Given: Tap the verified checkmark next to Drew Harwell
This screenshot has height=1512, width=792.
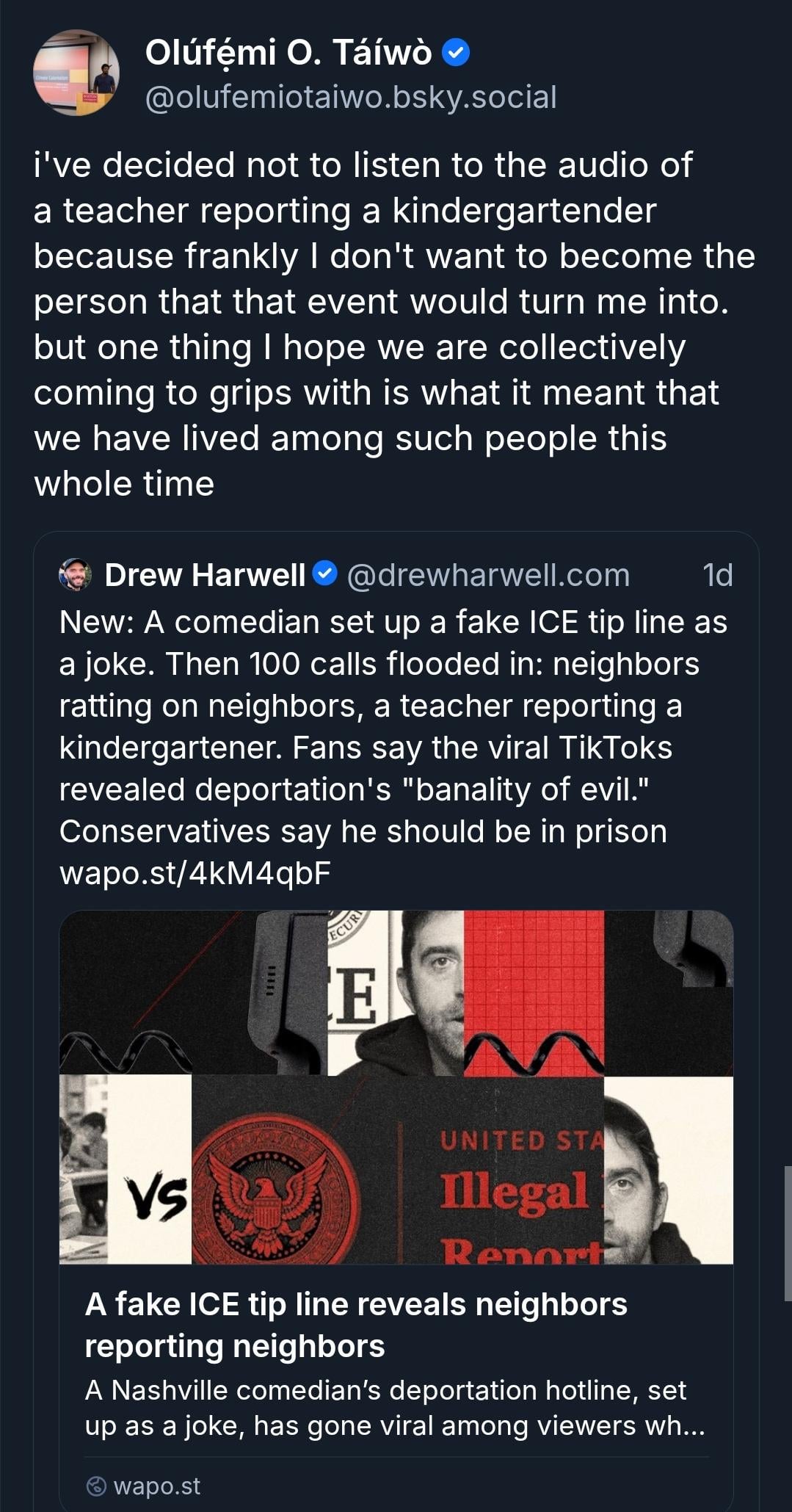Looking at the screenshot, I should [324, 574].
